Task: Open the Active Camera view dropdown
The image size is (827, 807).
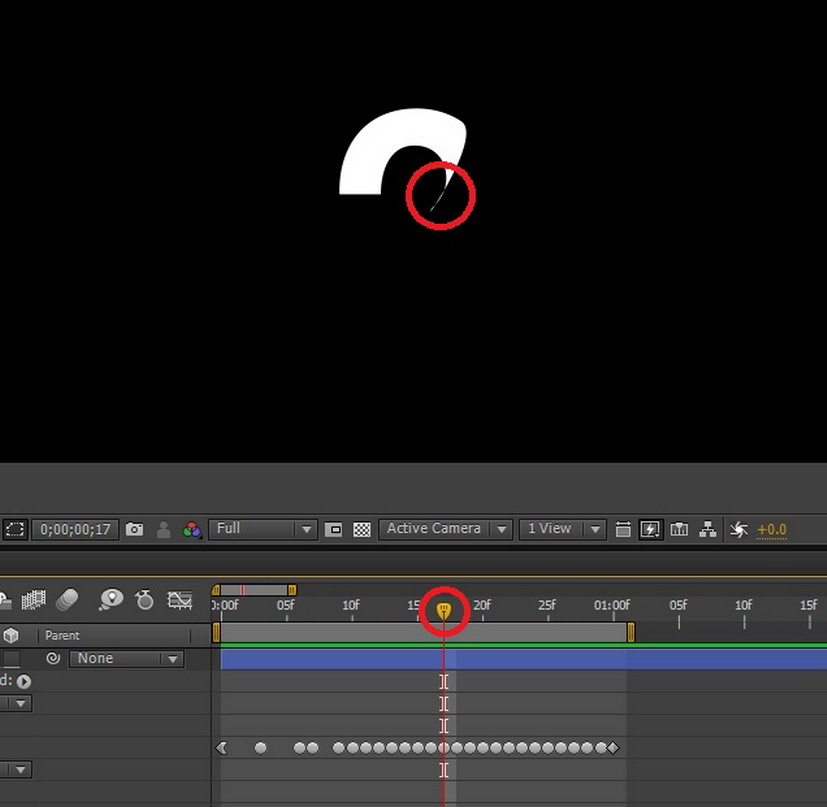Action: [x=445, y=529]
